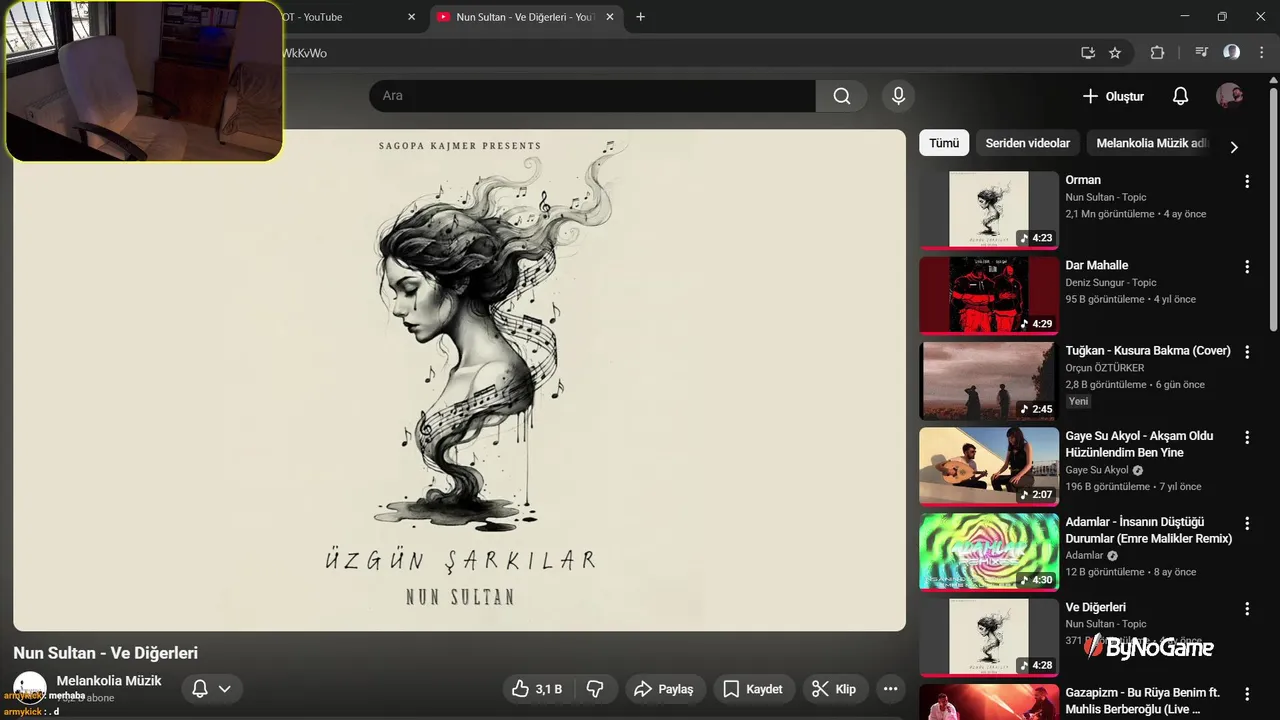Click the Klip scissors button
The width and height of the screenshot is (1280, 720).
coord(834,689)
